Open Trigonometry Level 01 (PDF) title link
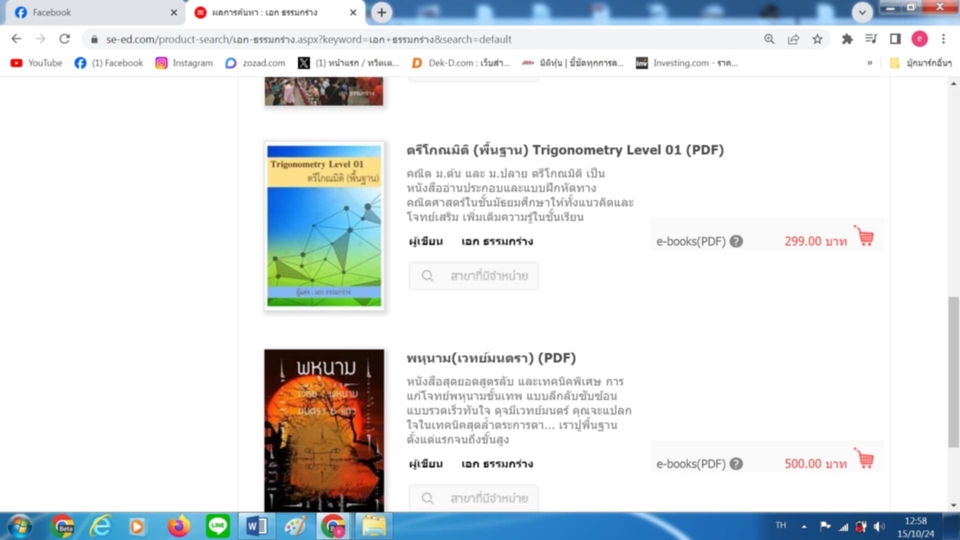The image size is (960, 540). pos(565,150)
